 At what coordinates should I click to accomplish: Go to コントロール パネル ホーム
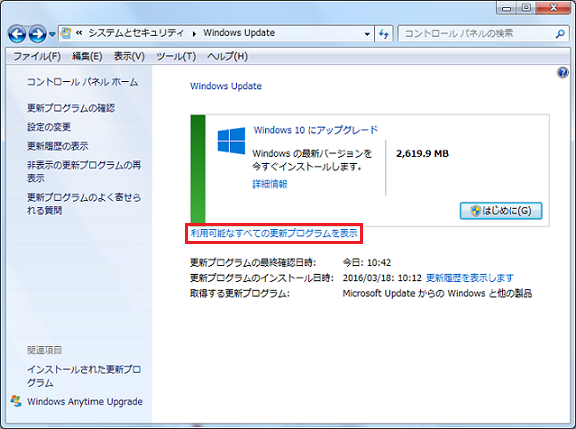click(x=83, y=82)
